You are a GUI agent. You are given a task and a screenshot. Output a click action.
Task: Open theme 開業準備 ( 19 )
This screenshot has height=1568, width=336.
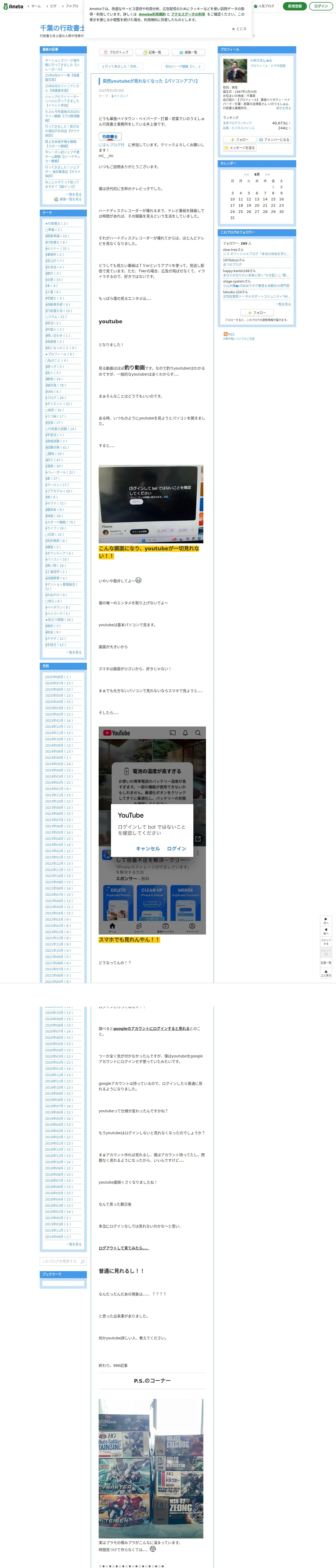(x=57, y=236)
